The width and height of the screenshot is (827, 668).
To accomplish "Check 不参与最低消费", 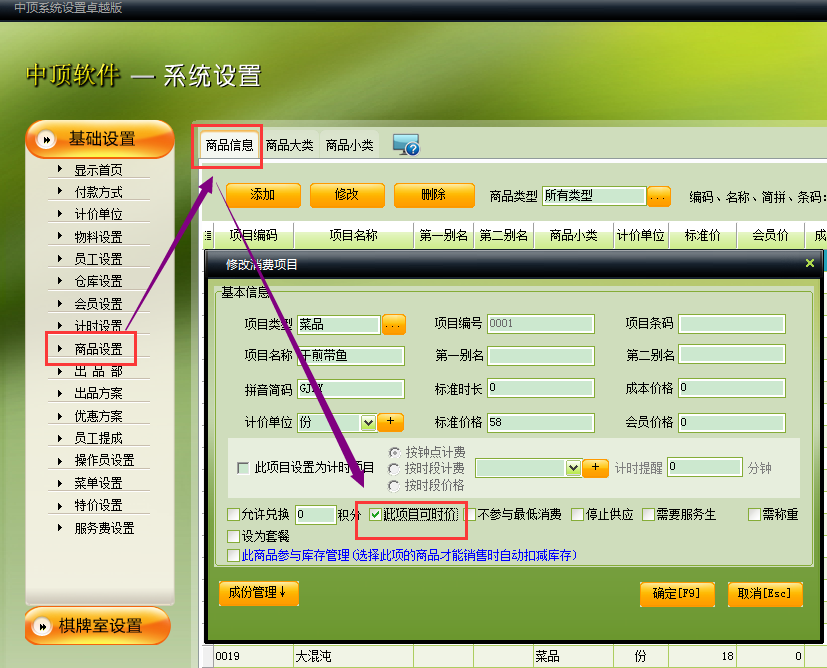I will [x=470, y=514].
